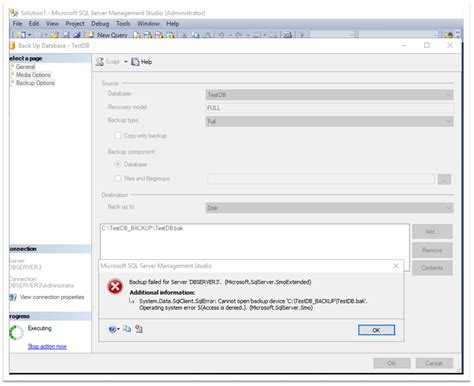Select the General page

coord(25,67)
